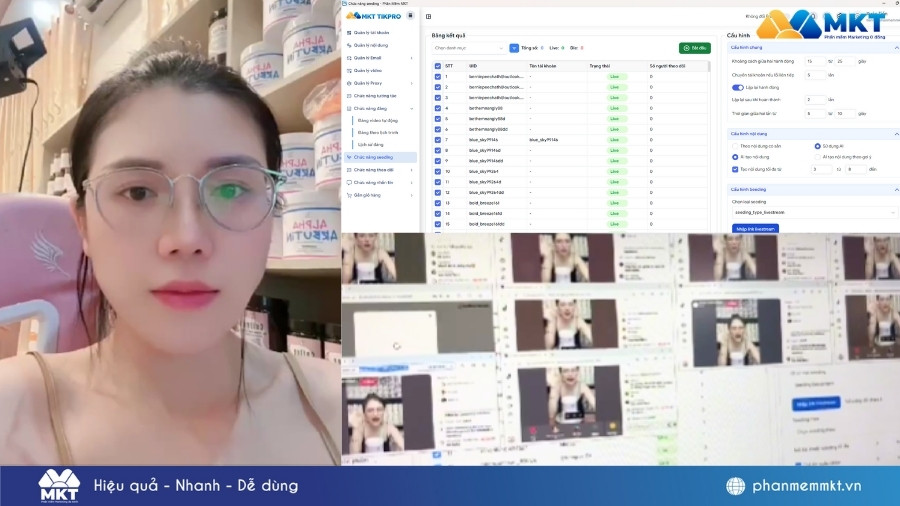Image resolution: width=900 pixels, height=506 pixels.
Task: Select the Sử dụng AI radio option
Action: pos(817,146)
